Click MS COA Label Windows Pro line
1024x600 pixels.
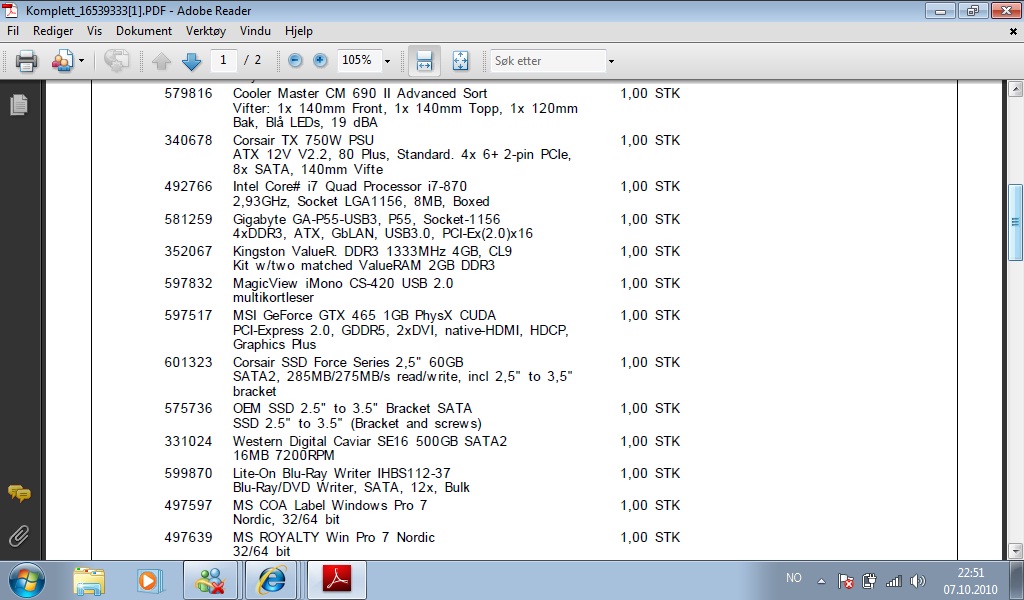[x=330, y=505]
